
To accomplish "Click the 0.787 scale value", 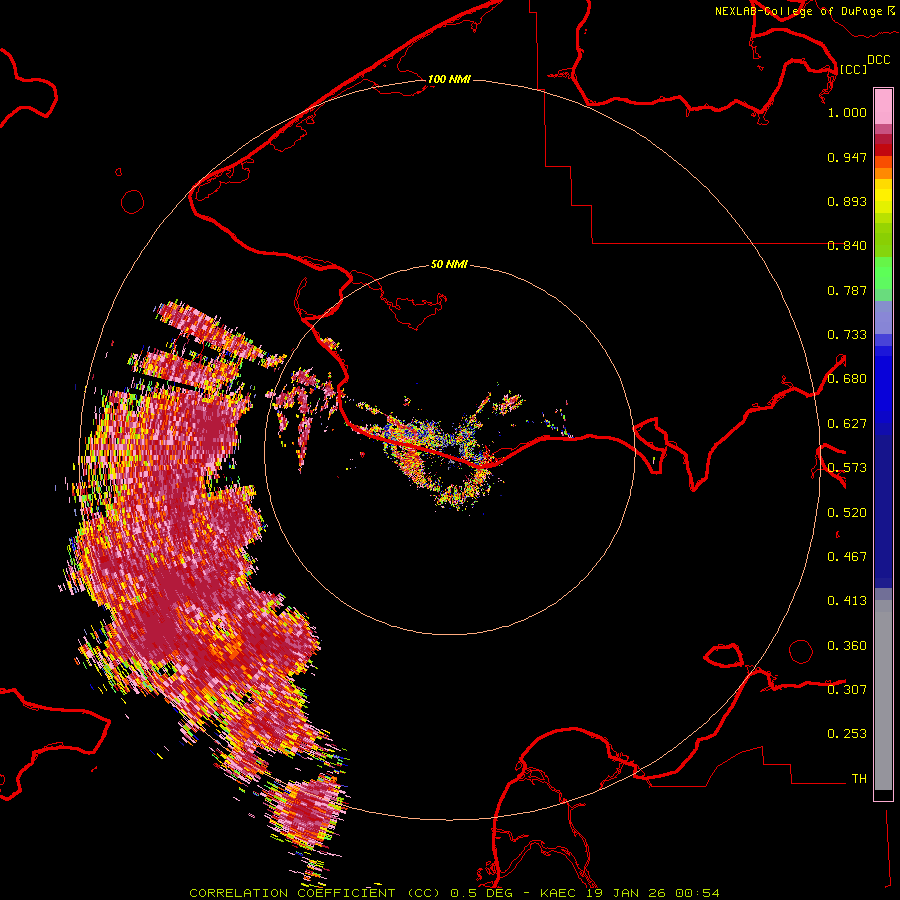I will click(847, 290).
